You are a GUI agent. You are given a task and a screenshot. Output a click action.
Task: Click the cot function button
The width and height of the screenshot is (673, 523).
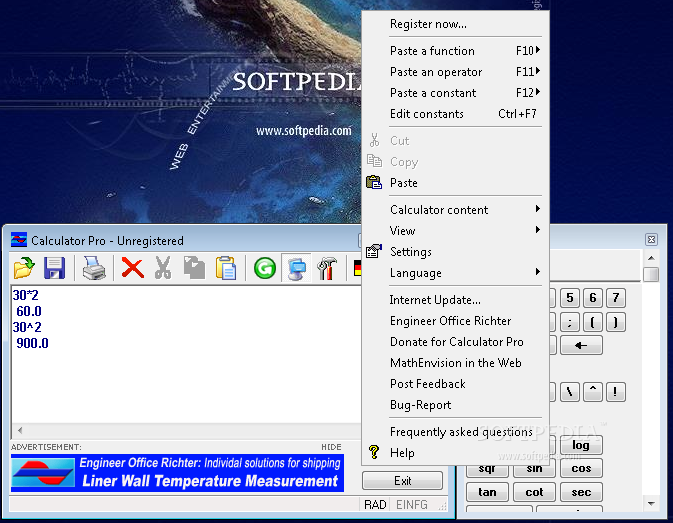pyautogui.click(x=534, y=492)
